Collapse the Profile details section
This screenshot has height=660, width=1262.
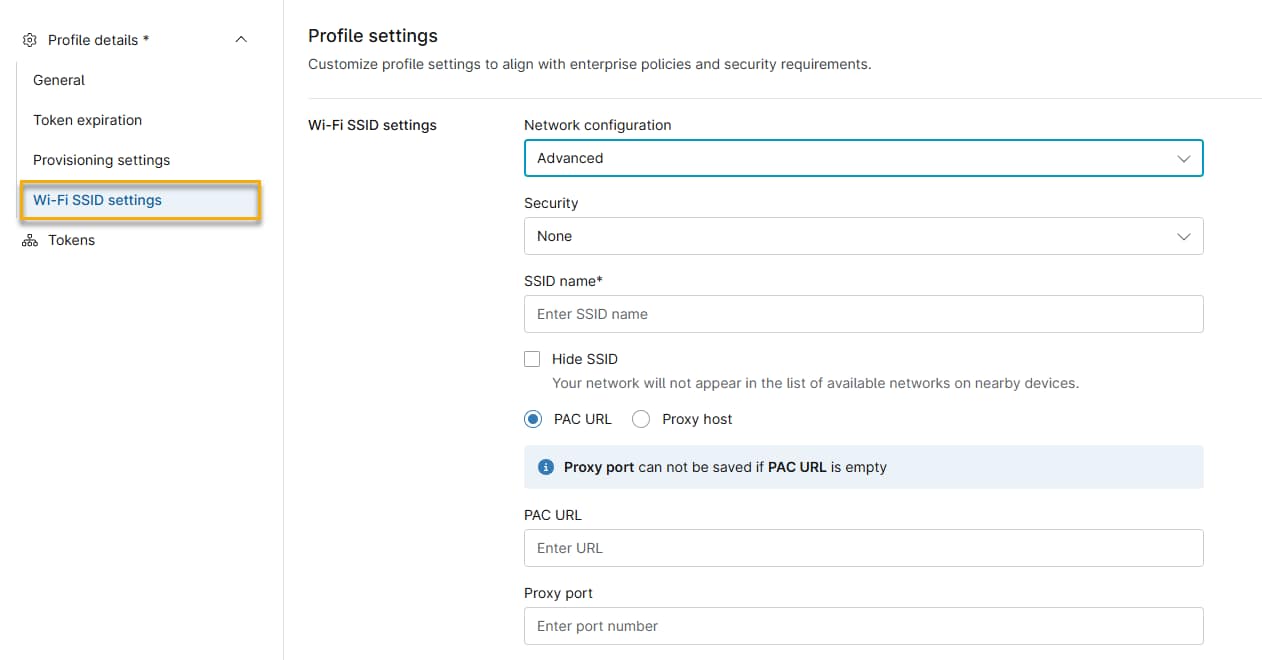point(240,39)
